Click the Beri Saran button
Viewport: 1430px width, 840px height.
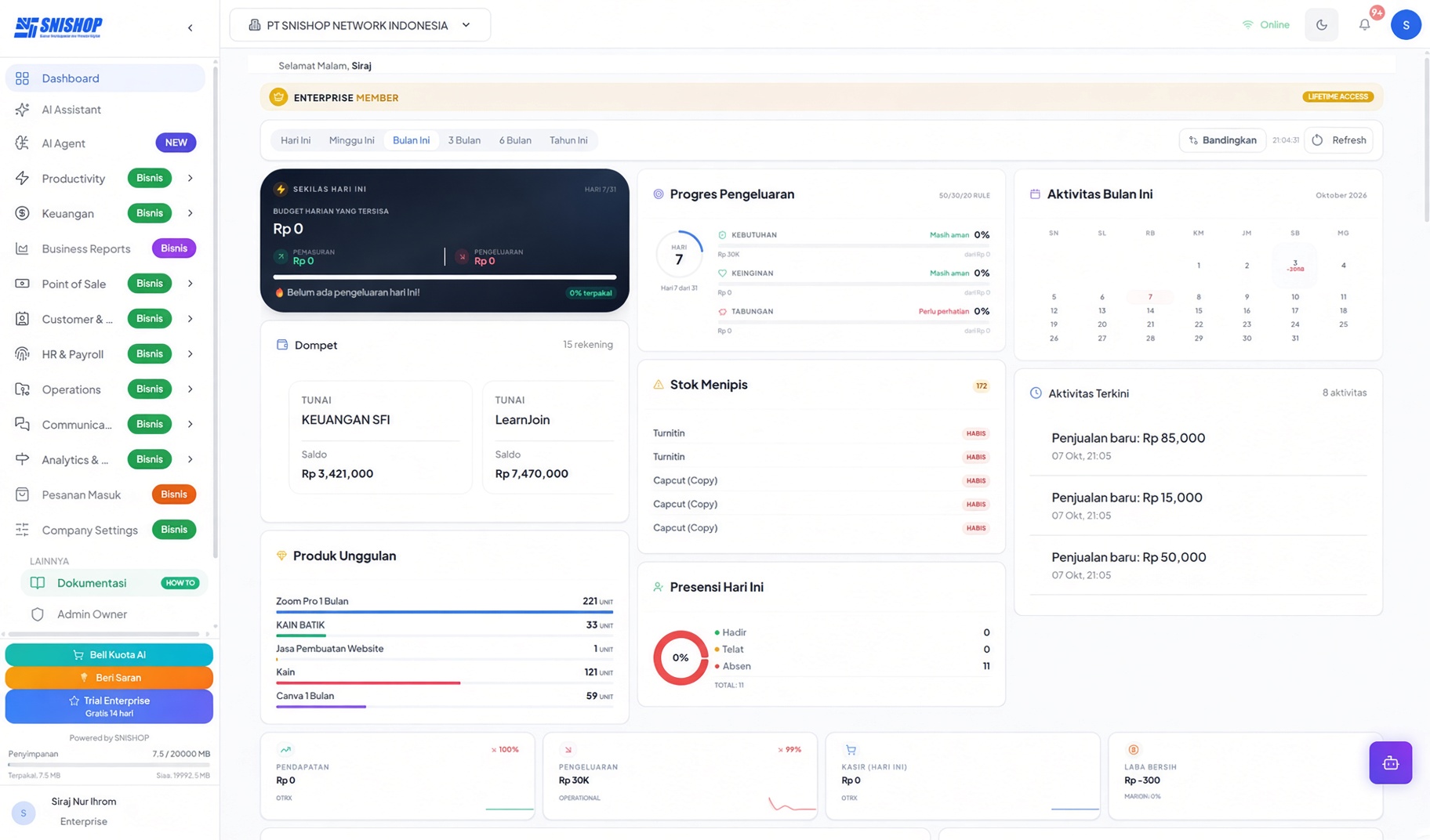(x=109, y=678)
